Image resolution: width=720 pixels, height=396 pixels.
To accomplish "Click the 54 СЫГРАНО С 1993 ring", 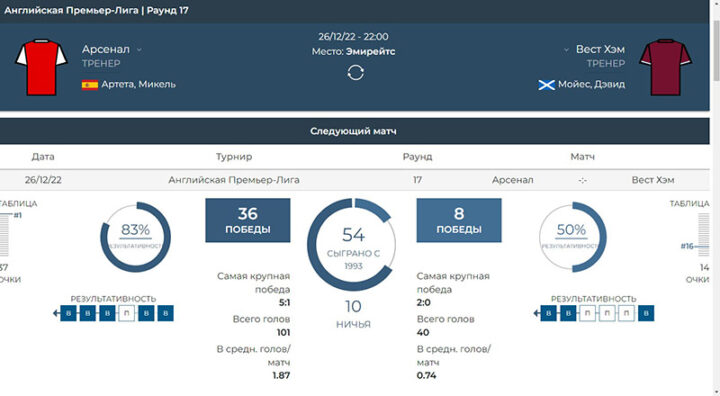I will click(352, 245).
